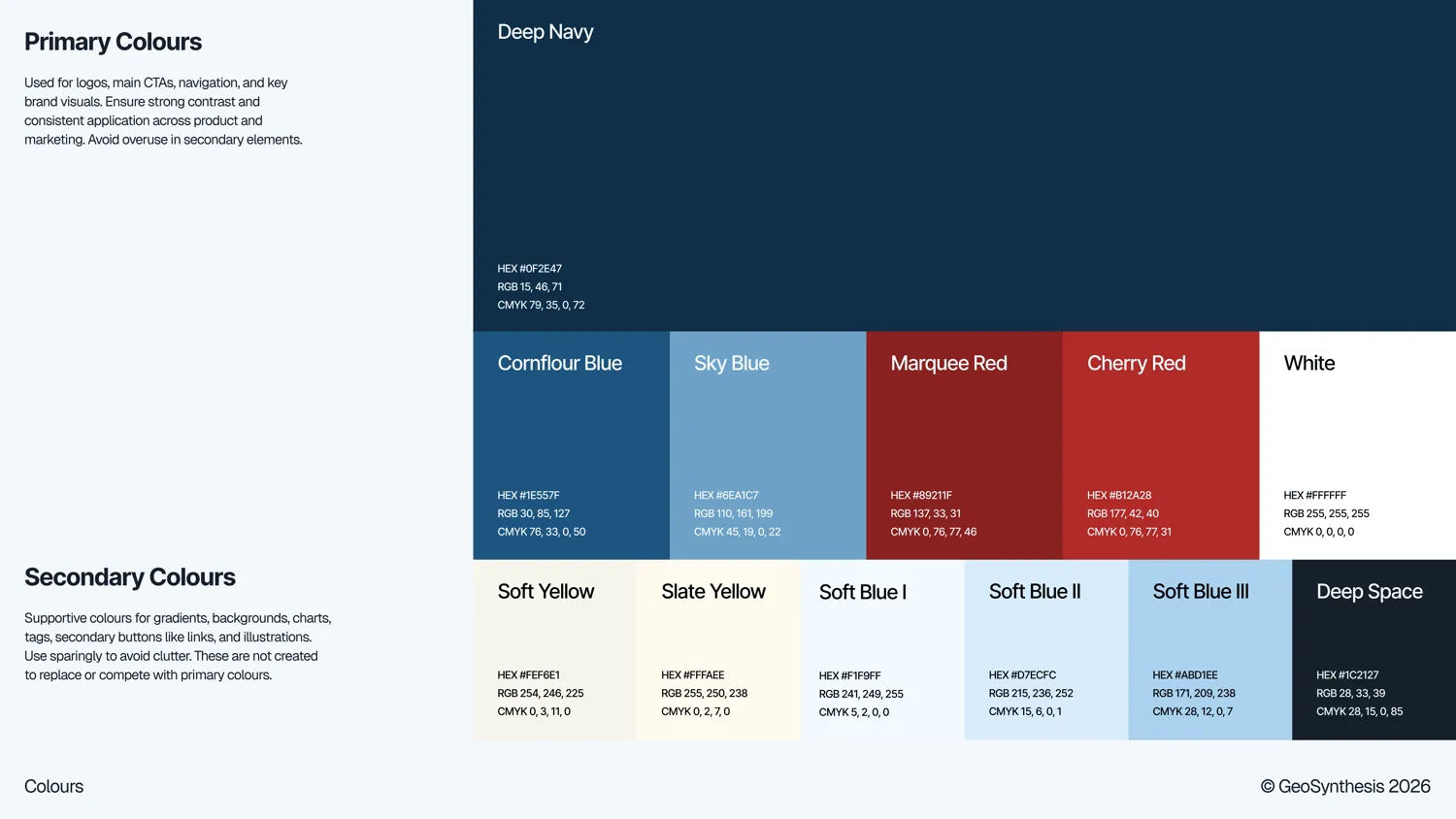Select the text CMYK 0, 76, 77, 46
The image size is (1456, 819).
coord(934,533)
